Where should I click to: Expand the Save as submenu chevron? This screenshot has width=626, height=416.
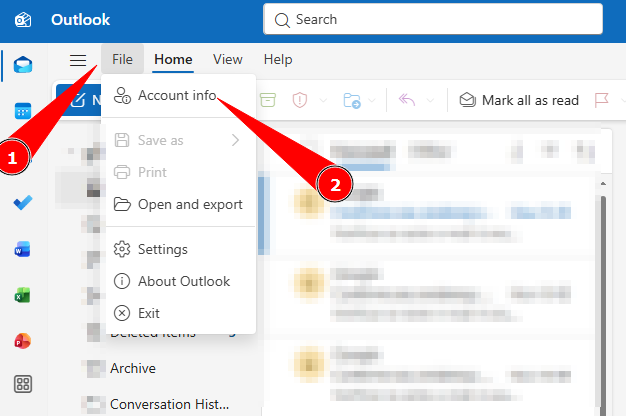click(236, 140)
